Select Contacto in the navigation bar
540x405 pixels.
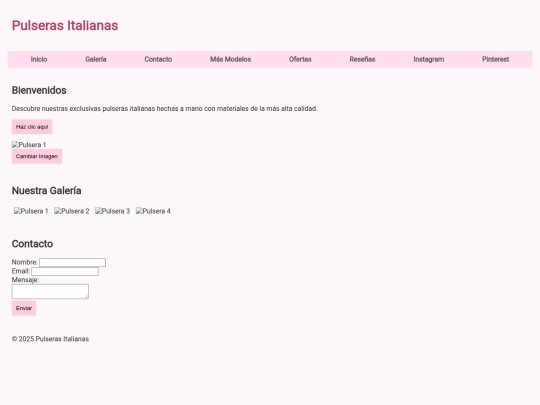coord(158,59)
